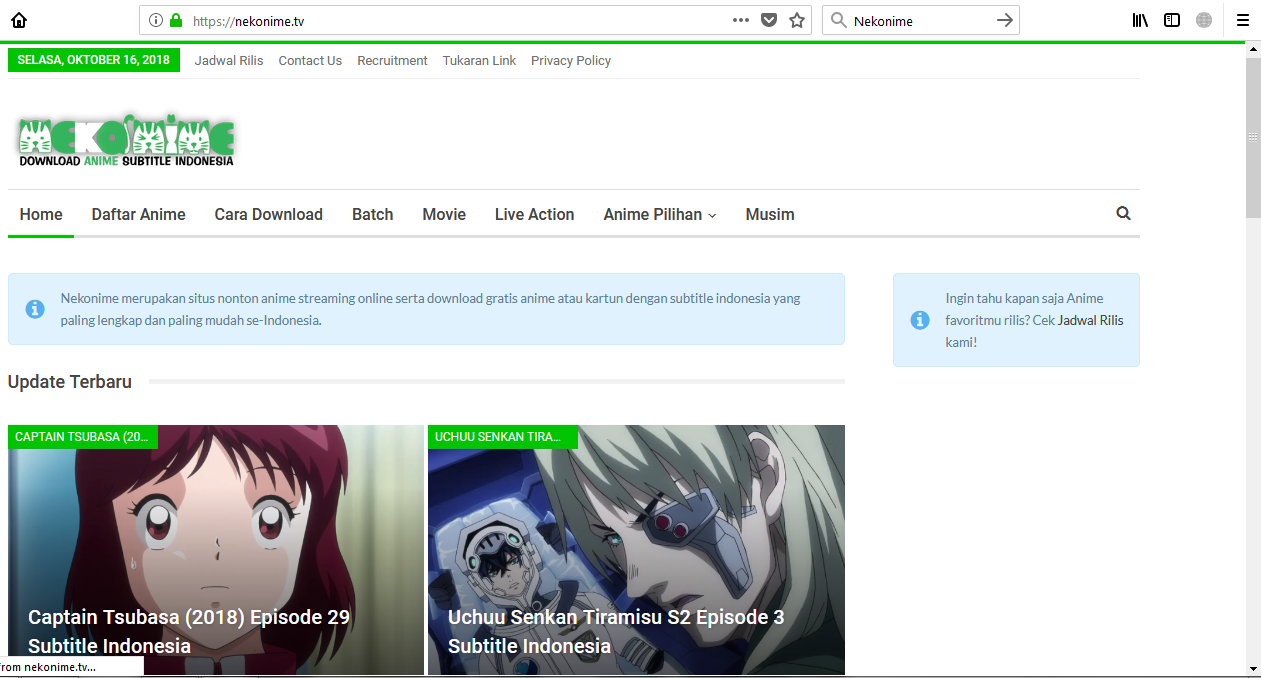Image resolution: width=1261 pixels, height=678 pixels.
Task: Open Captain Tsubasa Episode 29 title link
Action: click(x=189, y=631)
